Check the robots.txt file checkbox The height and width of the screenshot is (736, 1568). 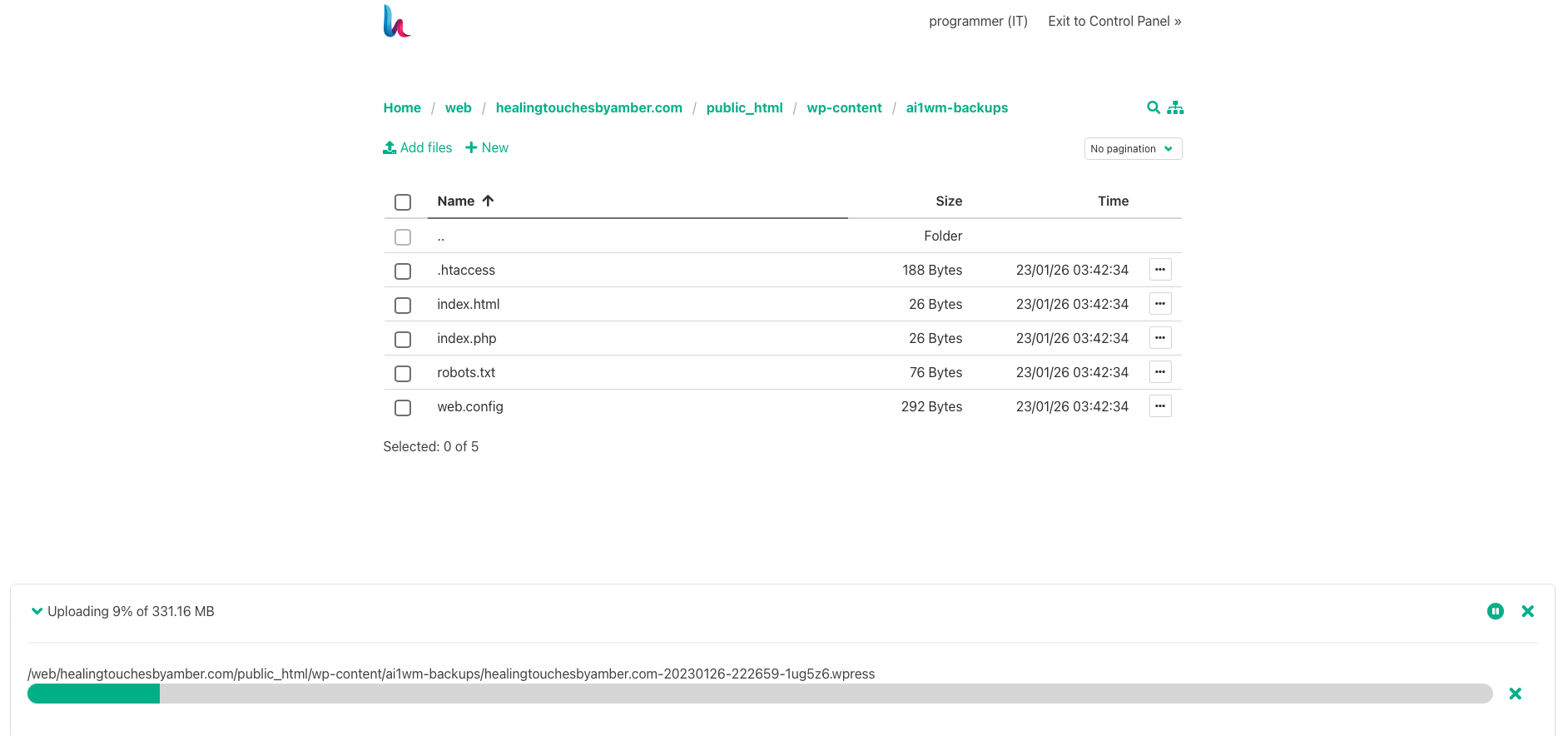[403, 374]
